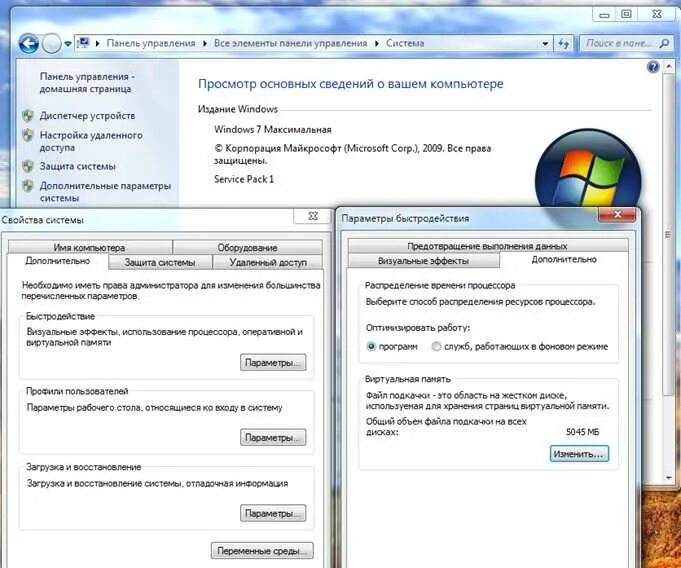Open the recent pages dropdown arrow
This screenshot has width=681, height=568.
(x=68, y=44)
